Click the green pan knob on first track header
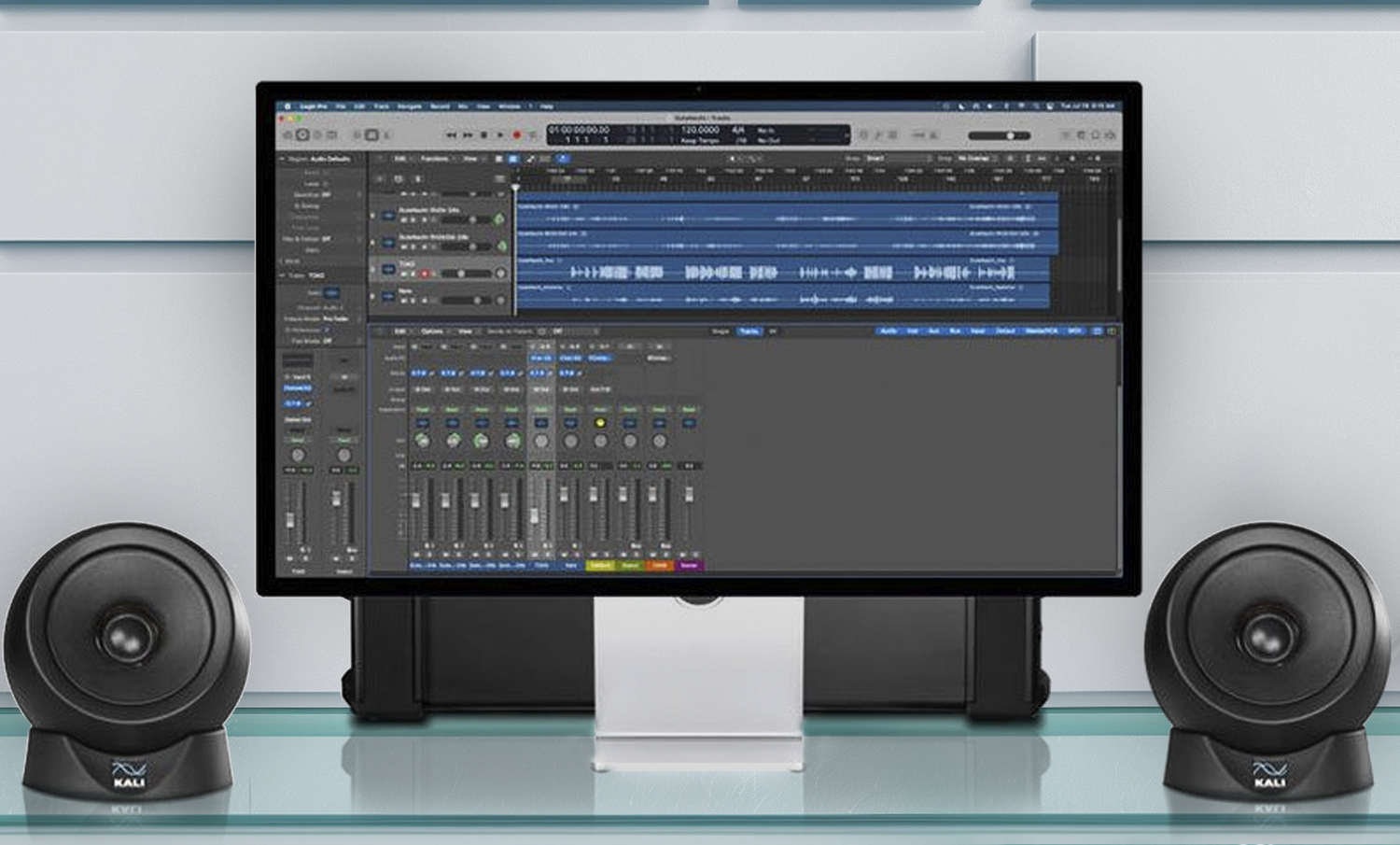Viewport: 1400px width, 845px height. [498, 219]
